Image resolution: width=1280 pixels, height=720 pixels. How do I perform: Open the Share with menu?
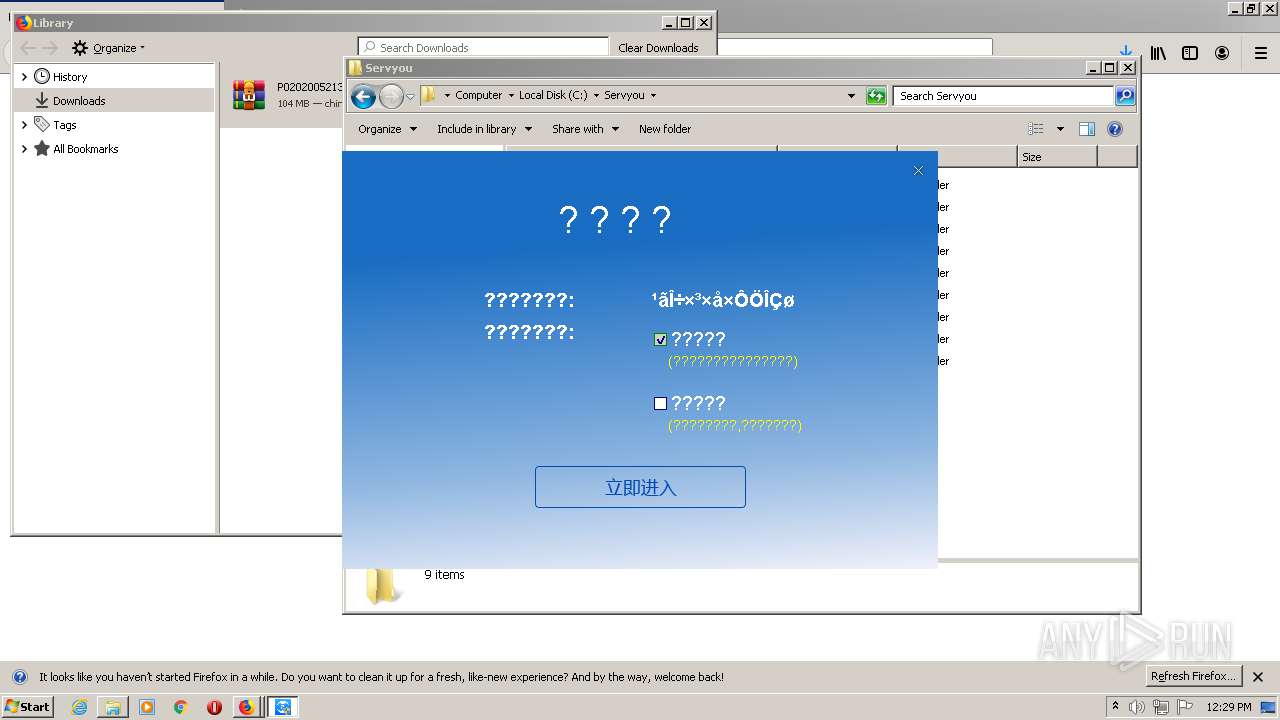585,129
